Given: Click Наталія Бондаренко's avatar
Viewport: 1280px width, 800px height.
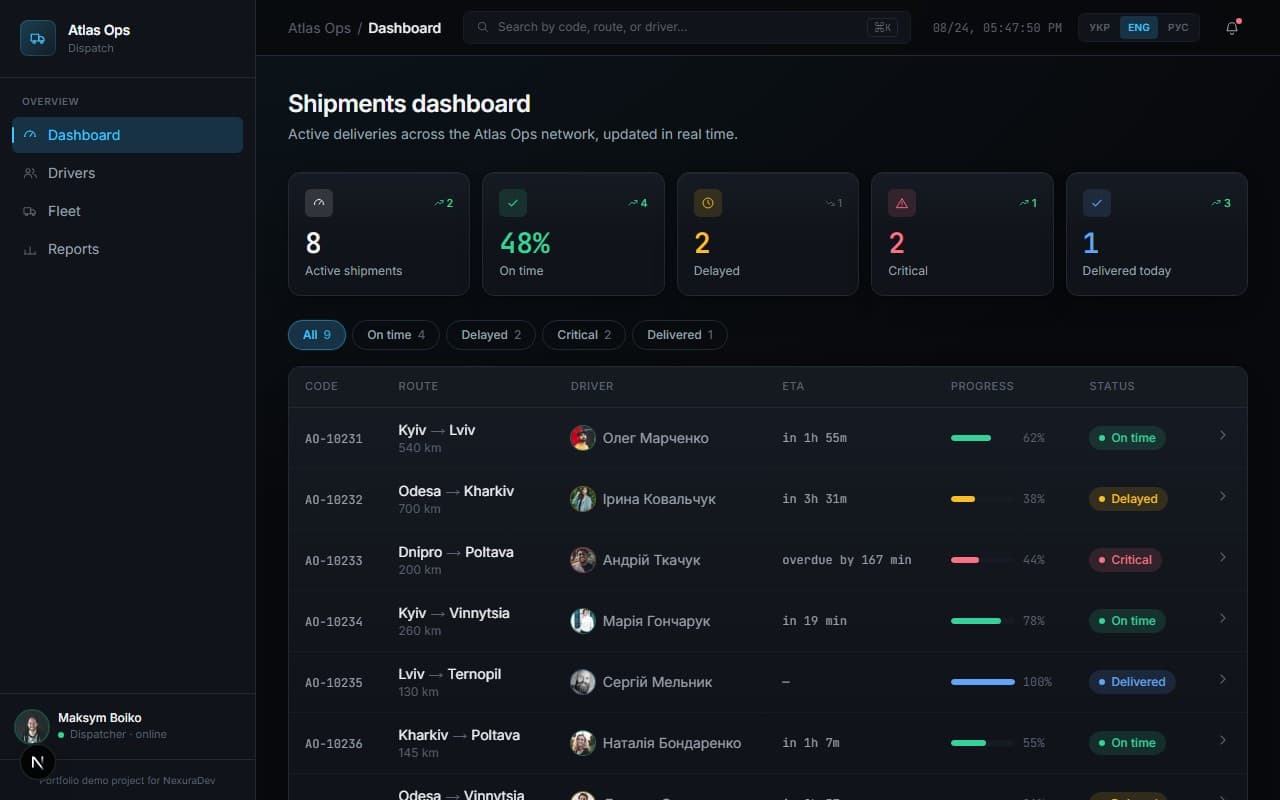Looking at the screenshot, I should click(583, 743).
